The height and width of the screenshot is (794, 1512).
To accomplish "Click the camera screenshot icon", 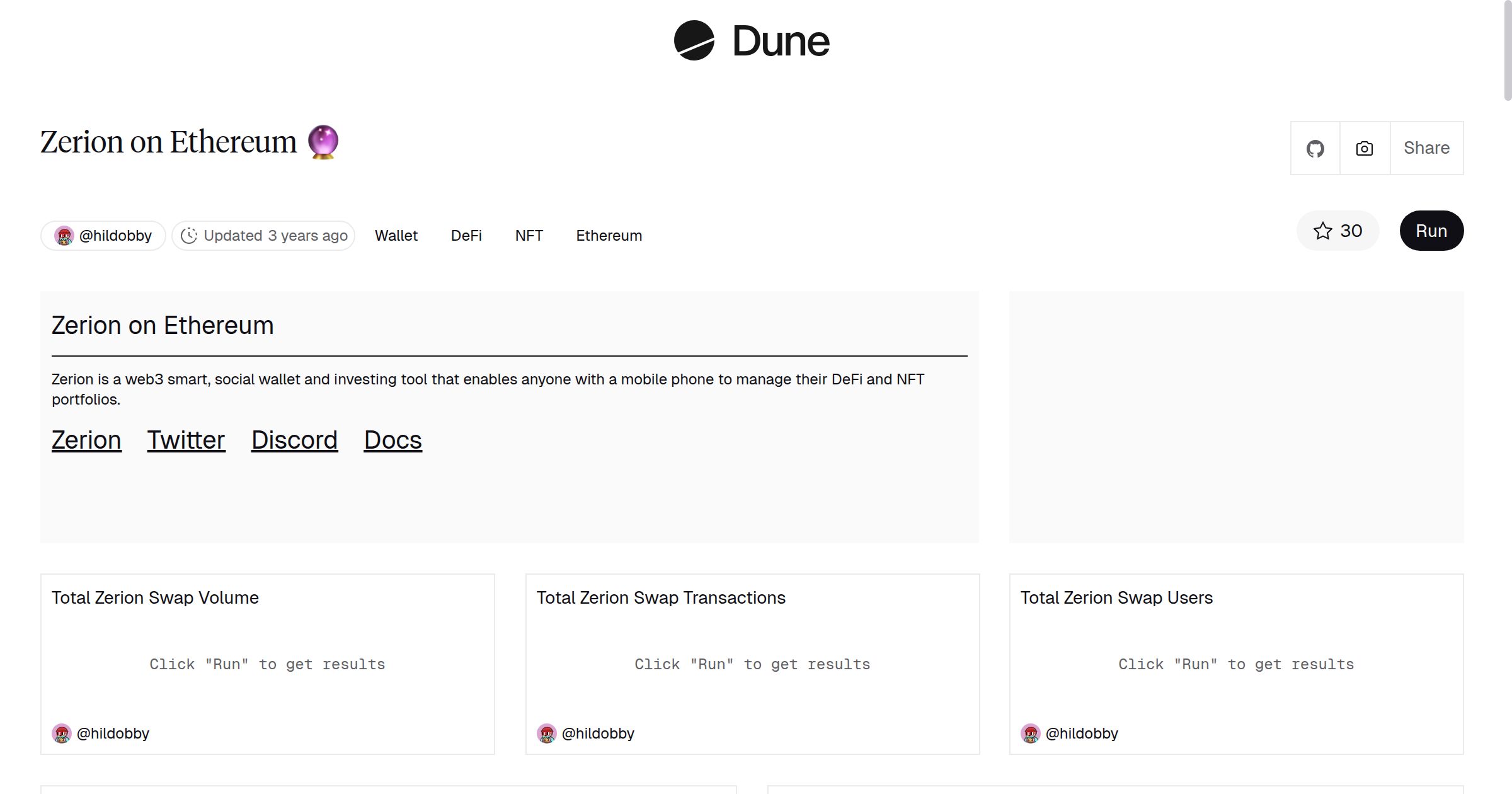I will (1365, 149).
